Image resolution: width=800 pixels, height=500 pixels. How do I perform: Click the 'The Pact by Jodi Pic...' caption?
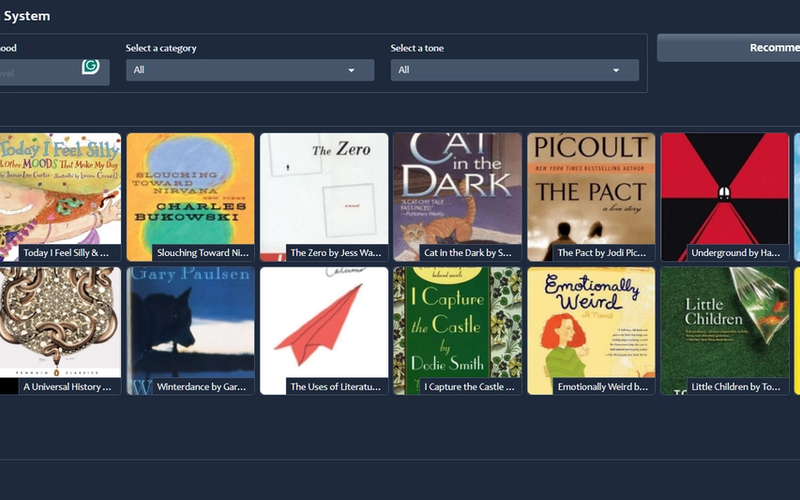click(x=602, y=253)
